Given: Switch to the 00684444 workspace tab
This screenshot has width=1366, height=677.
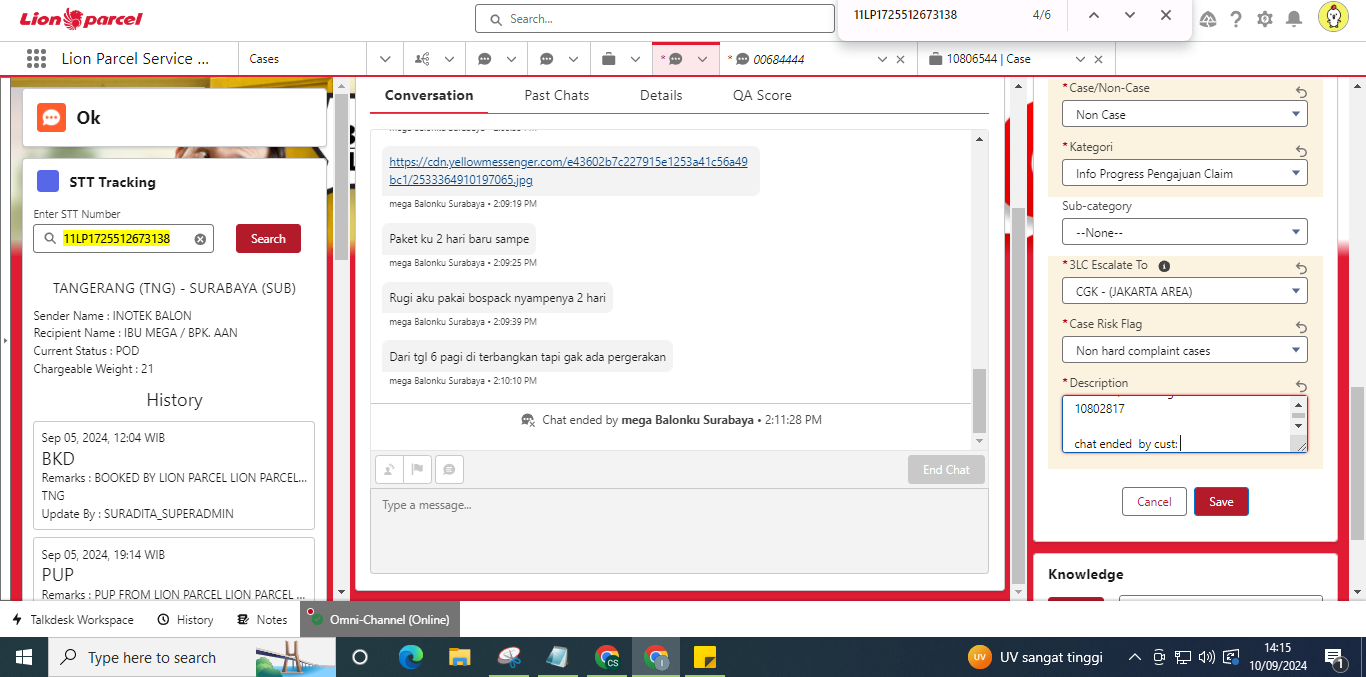Looking at the screenshot, I should coord(778,59).
